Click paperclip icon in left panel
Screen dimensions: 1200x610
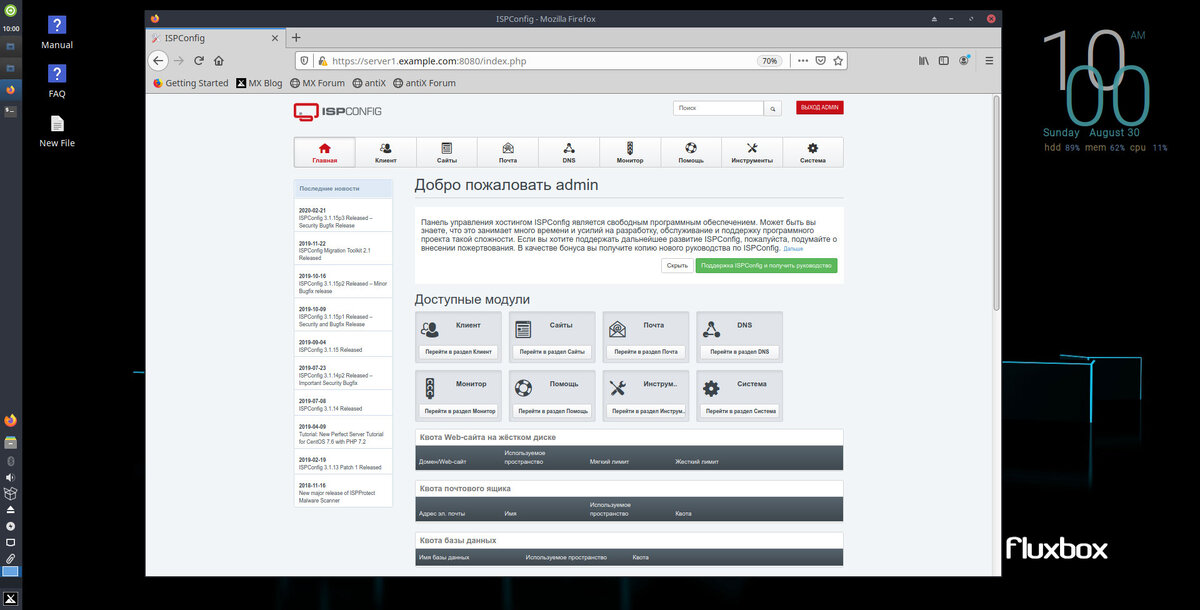tap(11, 557)
